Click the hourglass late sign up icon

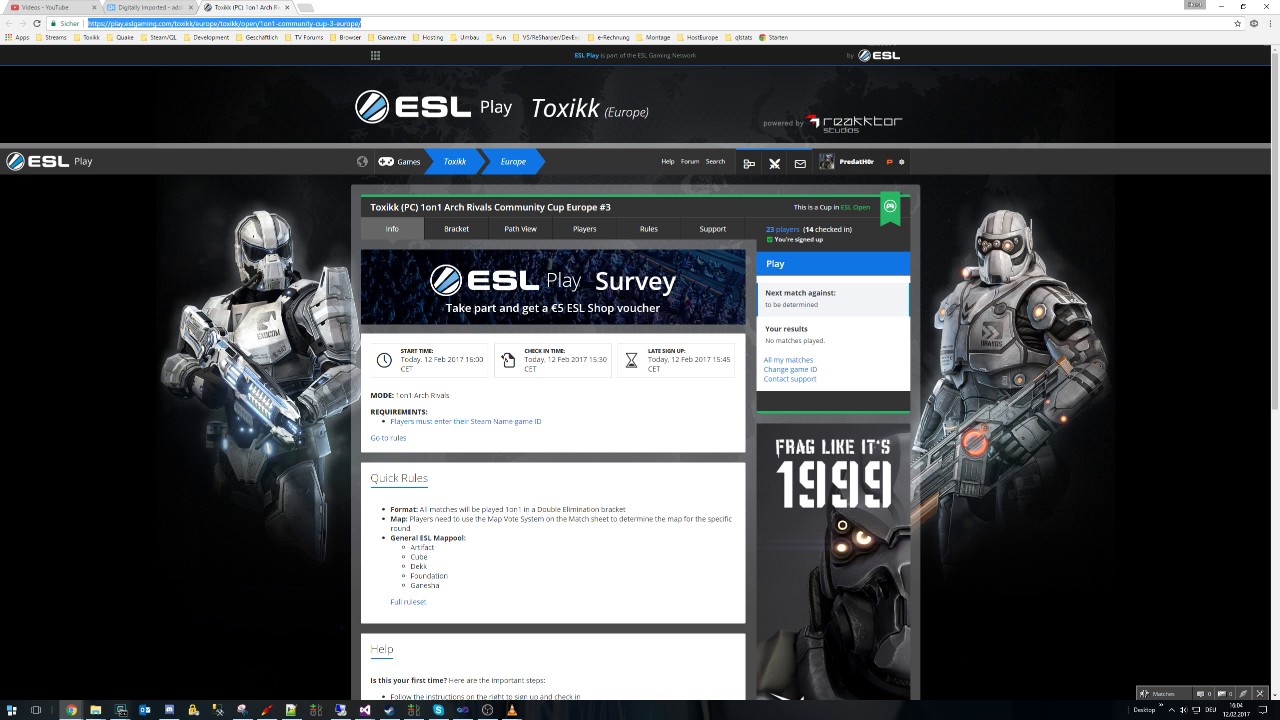pyautogui.click(x=631, y=360)
